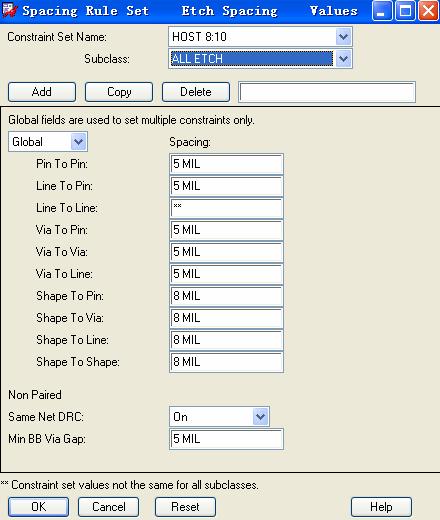Maximize the Spacing Rule Set window
The height and width of the screenshot is (520, 440).
coord(405,11)
